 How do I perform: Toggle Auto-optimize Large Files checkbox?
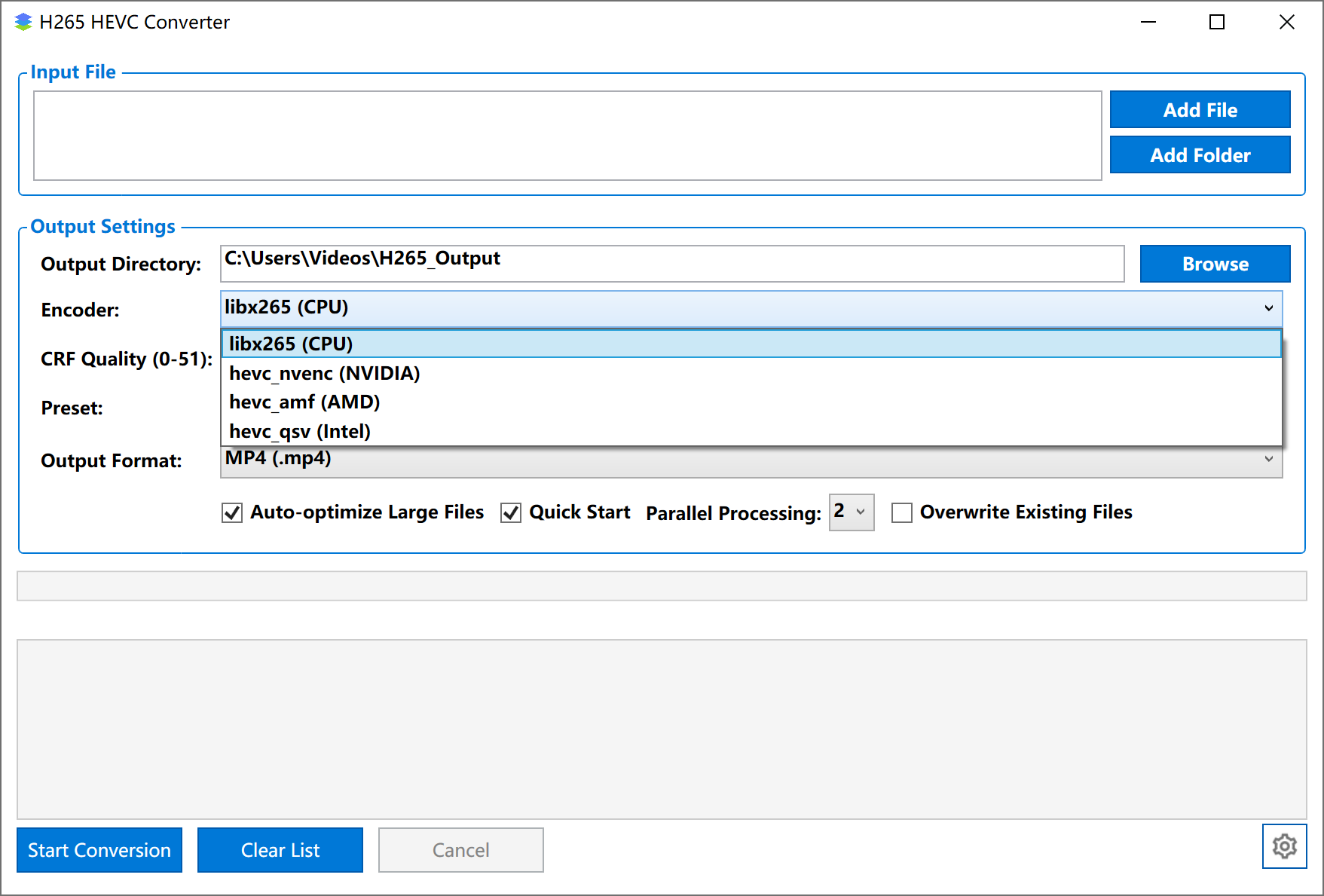click(x=232, y=513)
